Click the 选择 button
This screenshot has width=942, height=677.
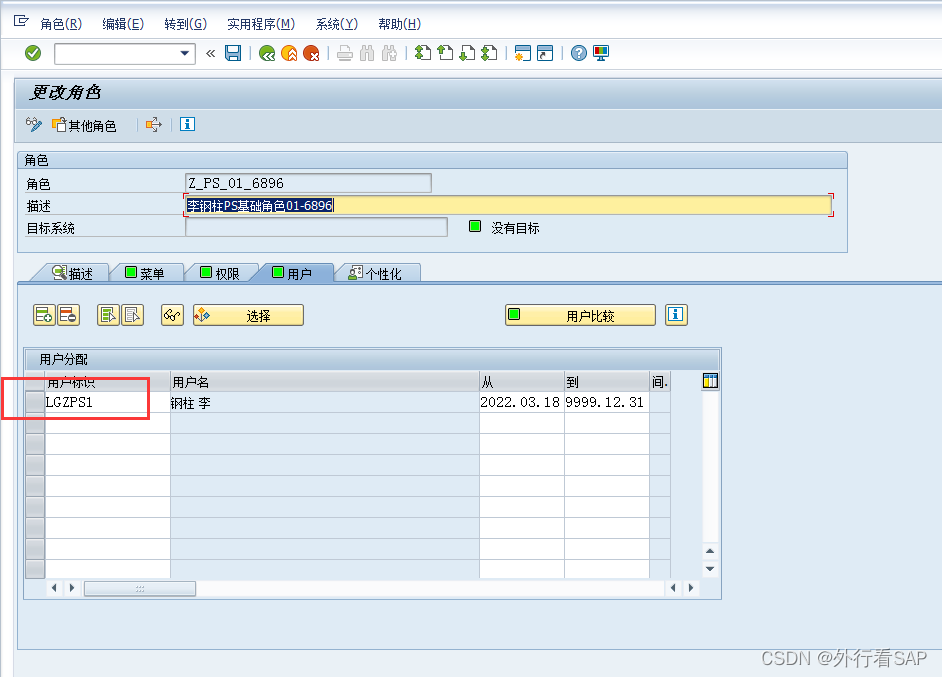248,315
